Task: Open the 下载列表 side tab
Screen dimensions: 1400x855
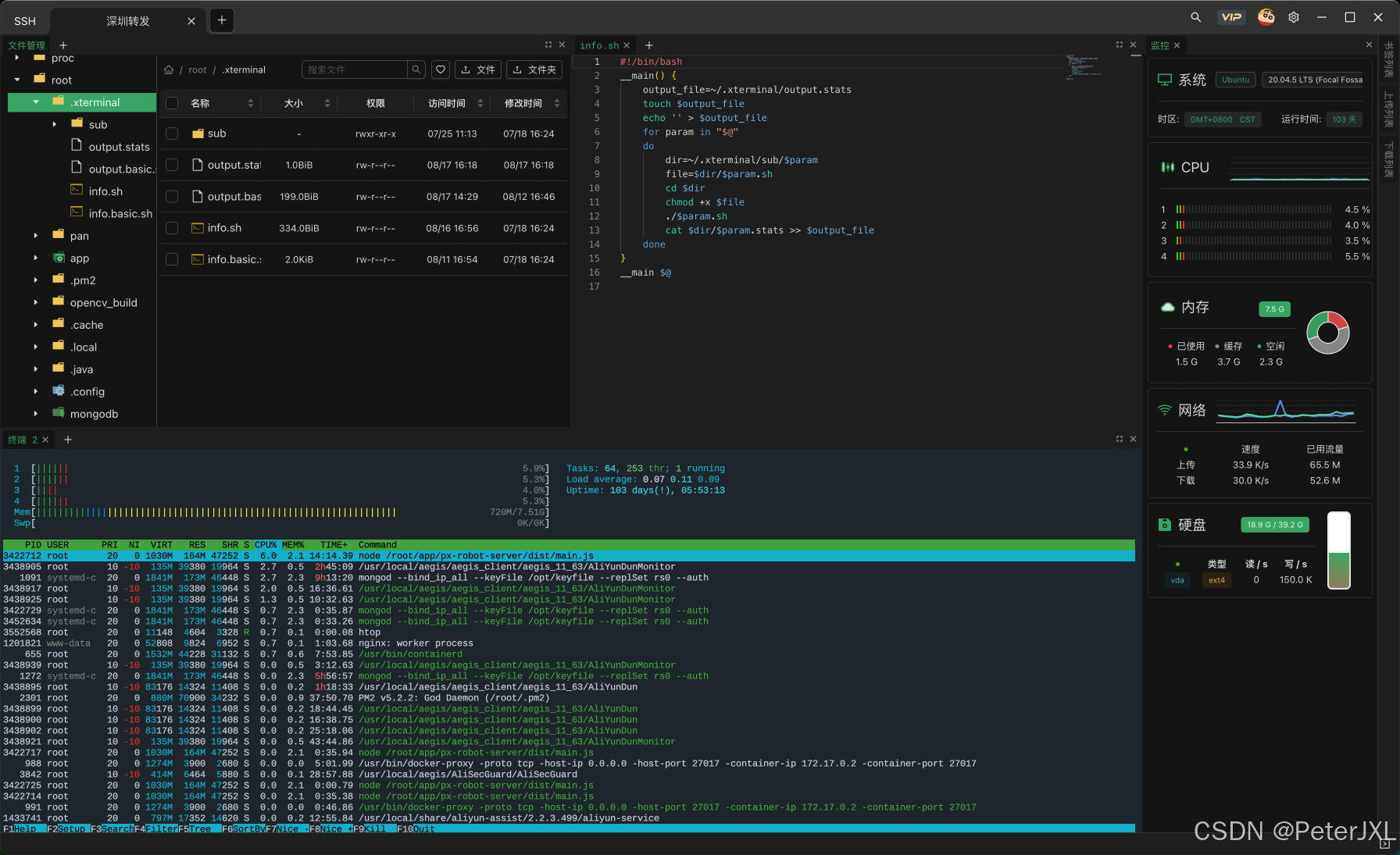Action: (1388, 159)
